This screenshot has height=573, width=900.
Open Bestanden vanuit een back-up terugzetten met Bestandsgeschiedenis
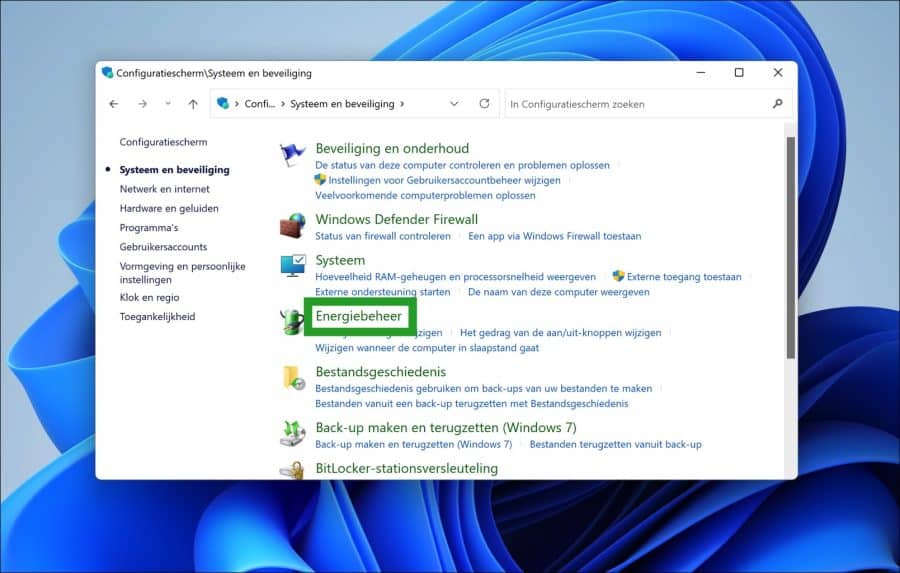click(472, 404)
